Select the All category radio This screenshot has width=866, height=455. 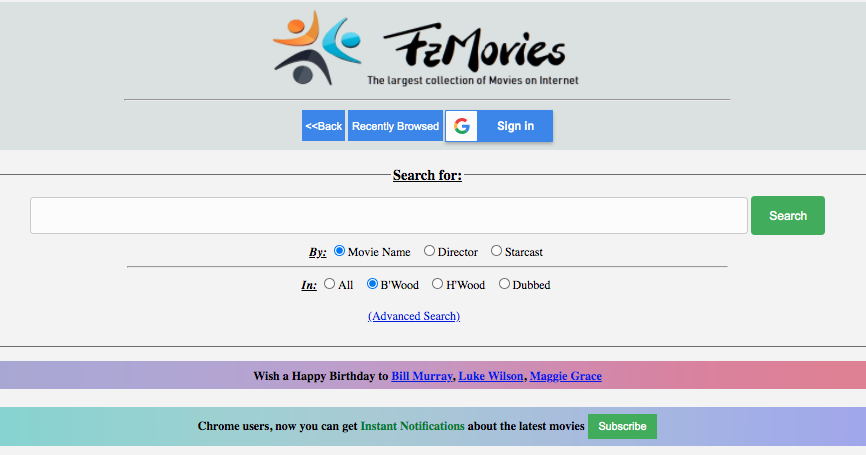click(329, 284)
